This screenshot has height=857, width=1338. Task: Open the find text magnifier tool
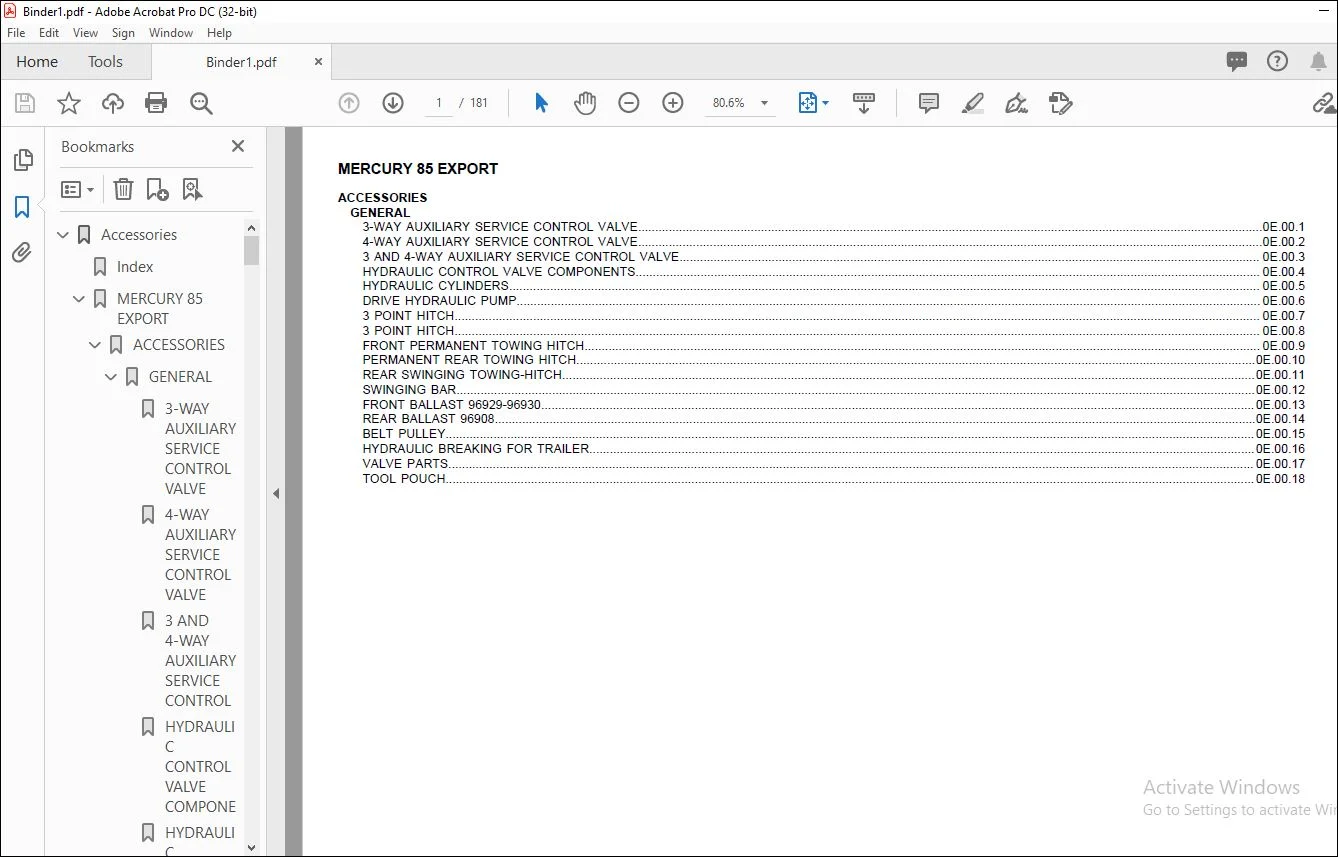201,103
